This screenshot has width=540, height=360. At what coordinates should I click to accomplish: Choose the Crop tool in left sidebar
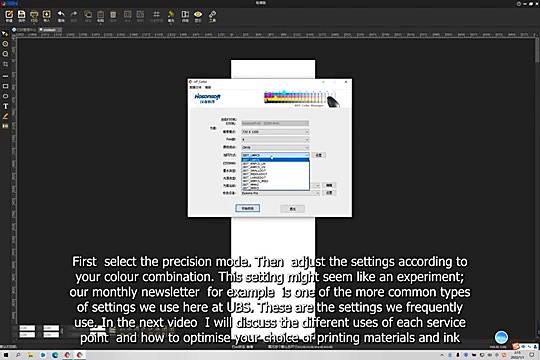[x=6, y=64]
